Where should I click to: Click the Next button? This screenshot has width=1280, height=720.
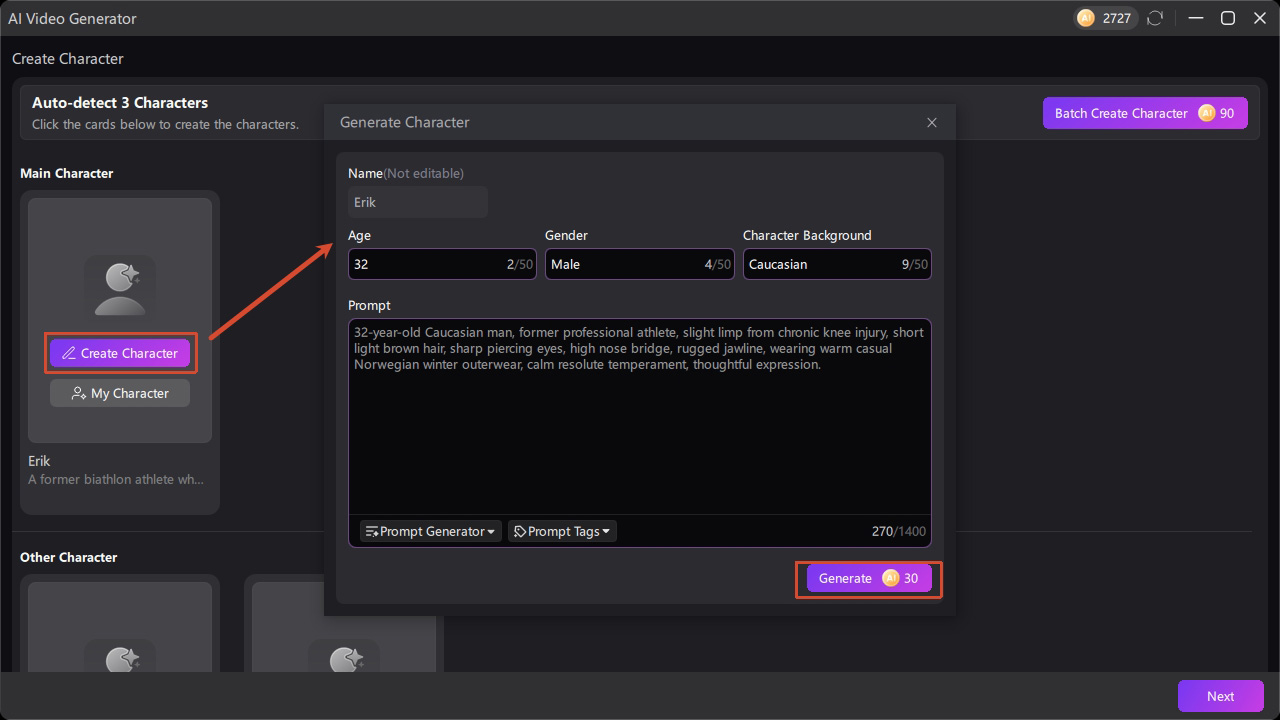coord(1220,696)
